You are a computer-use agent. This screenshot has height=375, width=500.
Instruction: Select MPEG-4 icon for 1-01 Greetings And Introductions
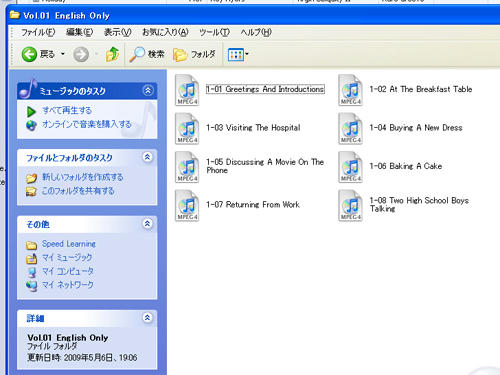187,90
